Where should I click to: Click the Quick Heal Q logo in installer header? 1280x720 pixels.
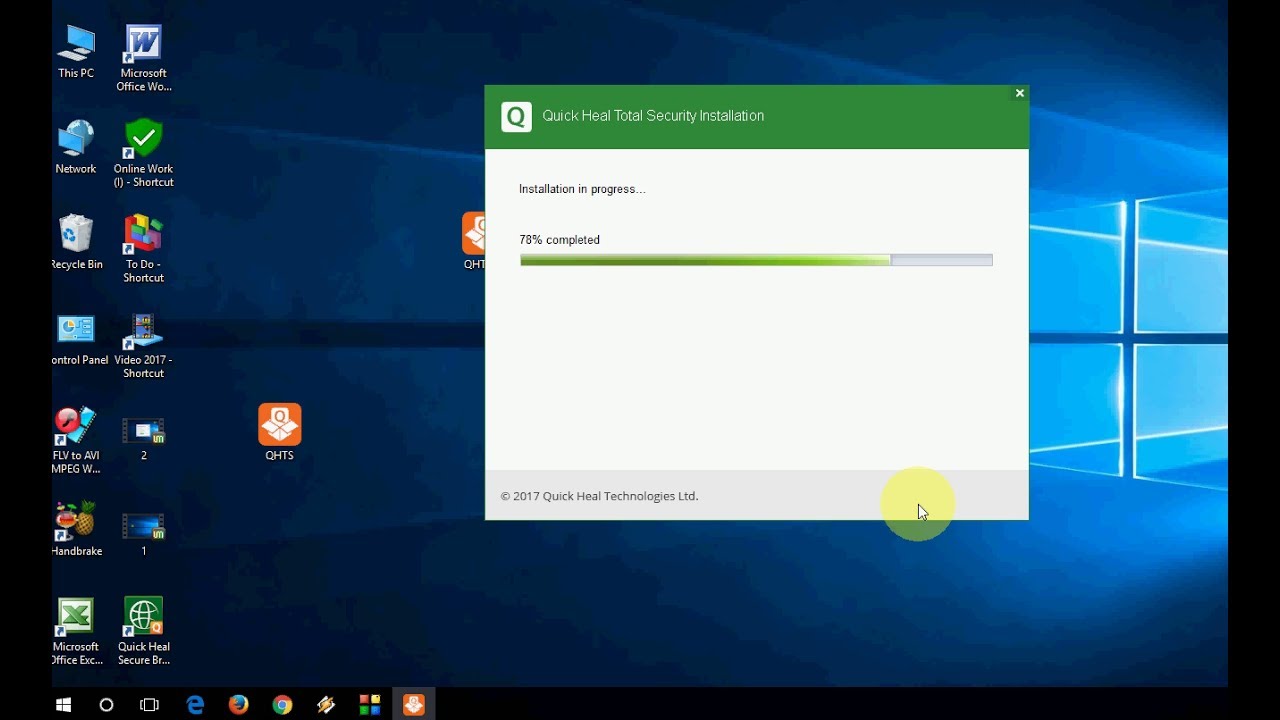tap(516, 117)
